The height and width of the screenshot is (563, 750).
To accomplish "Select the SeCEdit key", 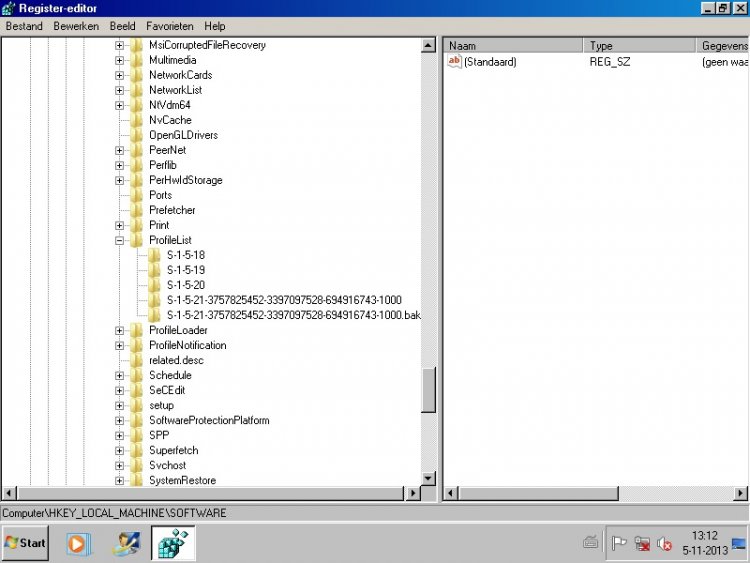I will 167,390.
